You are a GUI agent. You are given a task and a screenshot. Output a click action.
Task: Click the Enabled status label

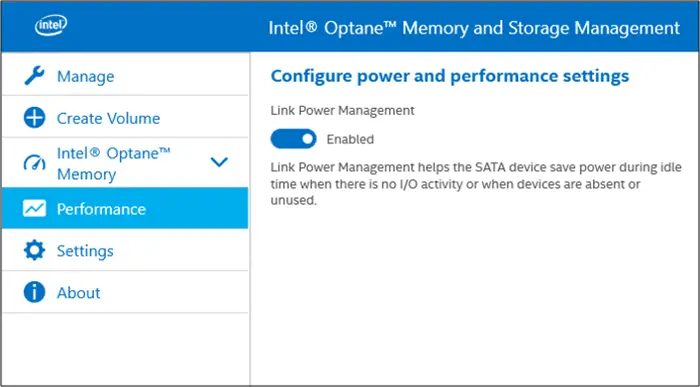(x=350, y=139)
